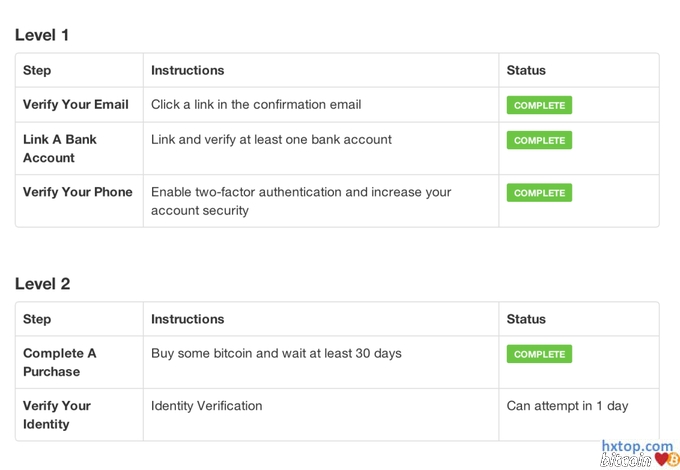Click the "Can attempt in 1 day" status
Viewport: 680px width, 470px height.
click(x=568, y=406)
